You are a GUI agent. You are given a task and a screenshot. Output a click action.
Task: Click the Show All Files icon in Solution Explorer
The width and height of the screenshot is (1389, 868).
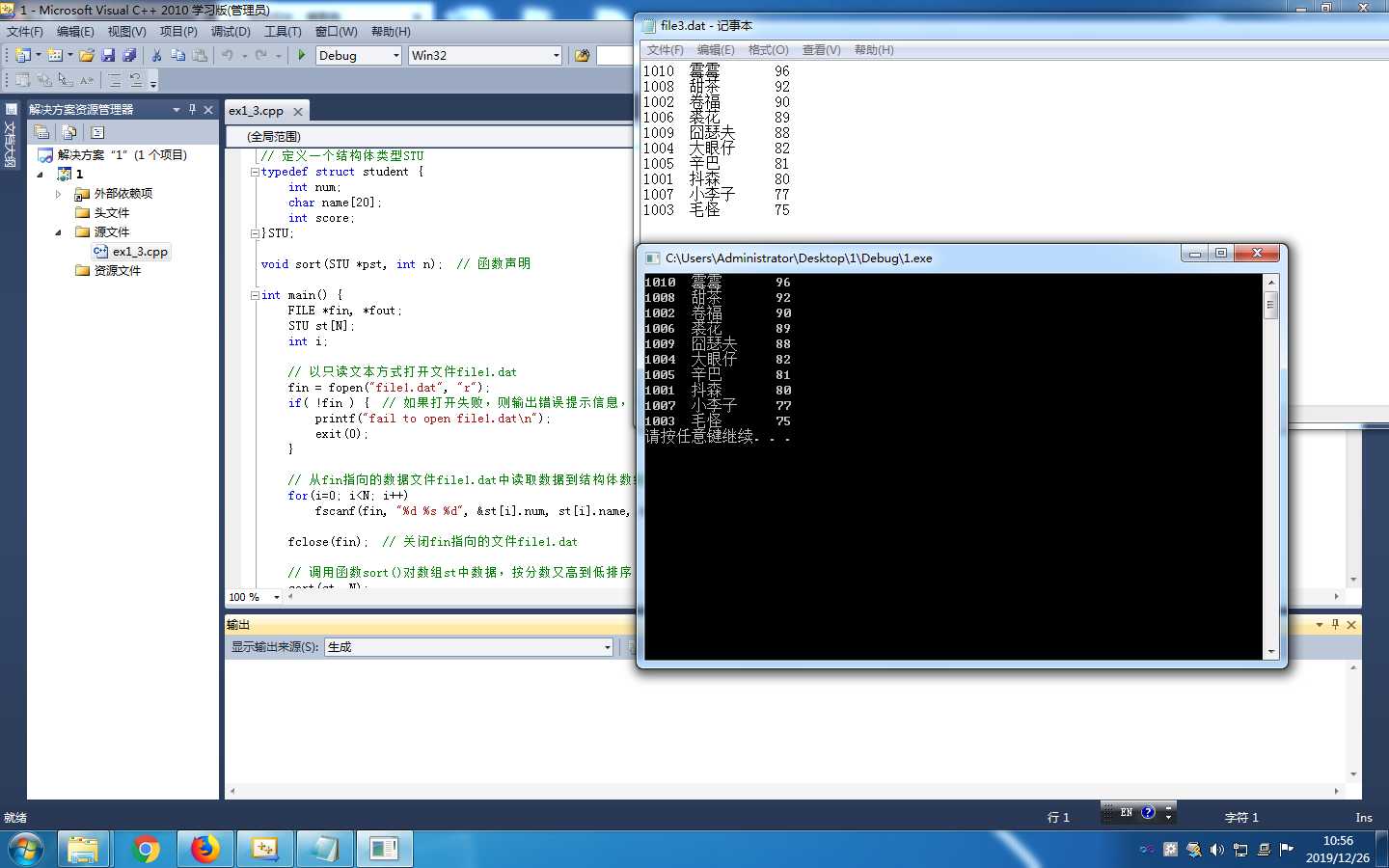(x=68, y=132)
